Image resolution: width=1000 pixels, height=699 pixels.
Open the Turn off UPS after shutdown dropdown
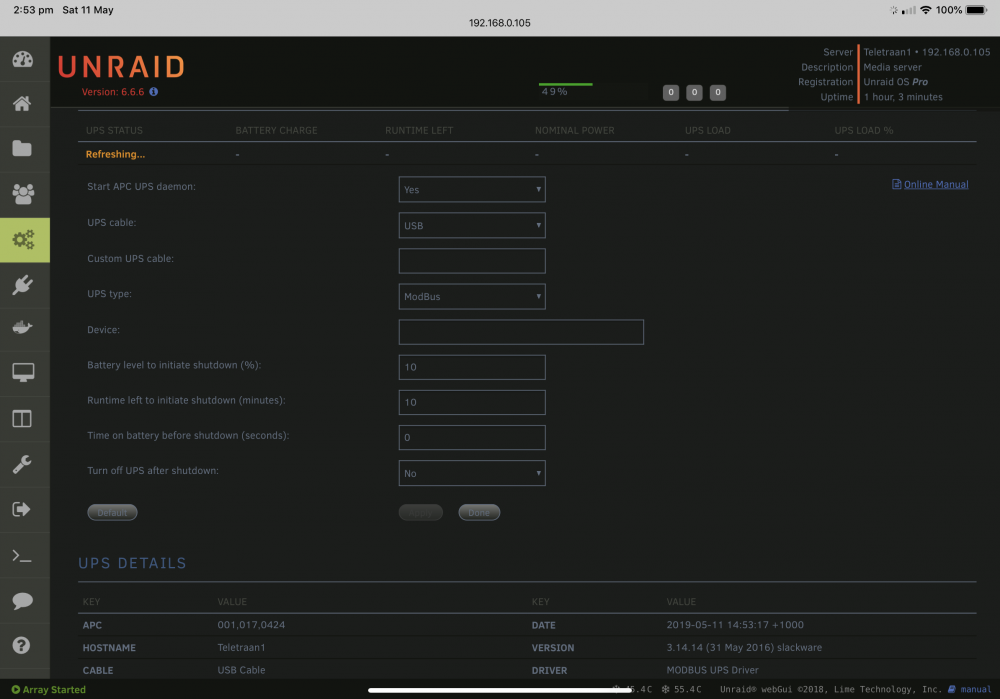(472, 473)
